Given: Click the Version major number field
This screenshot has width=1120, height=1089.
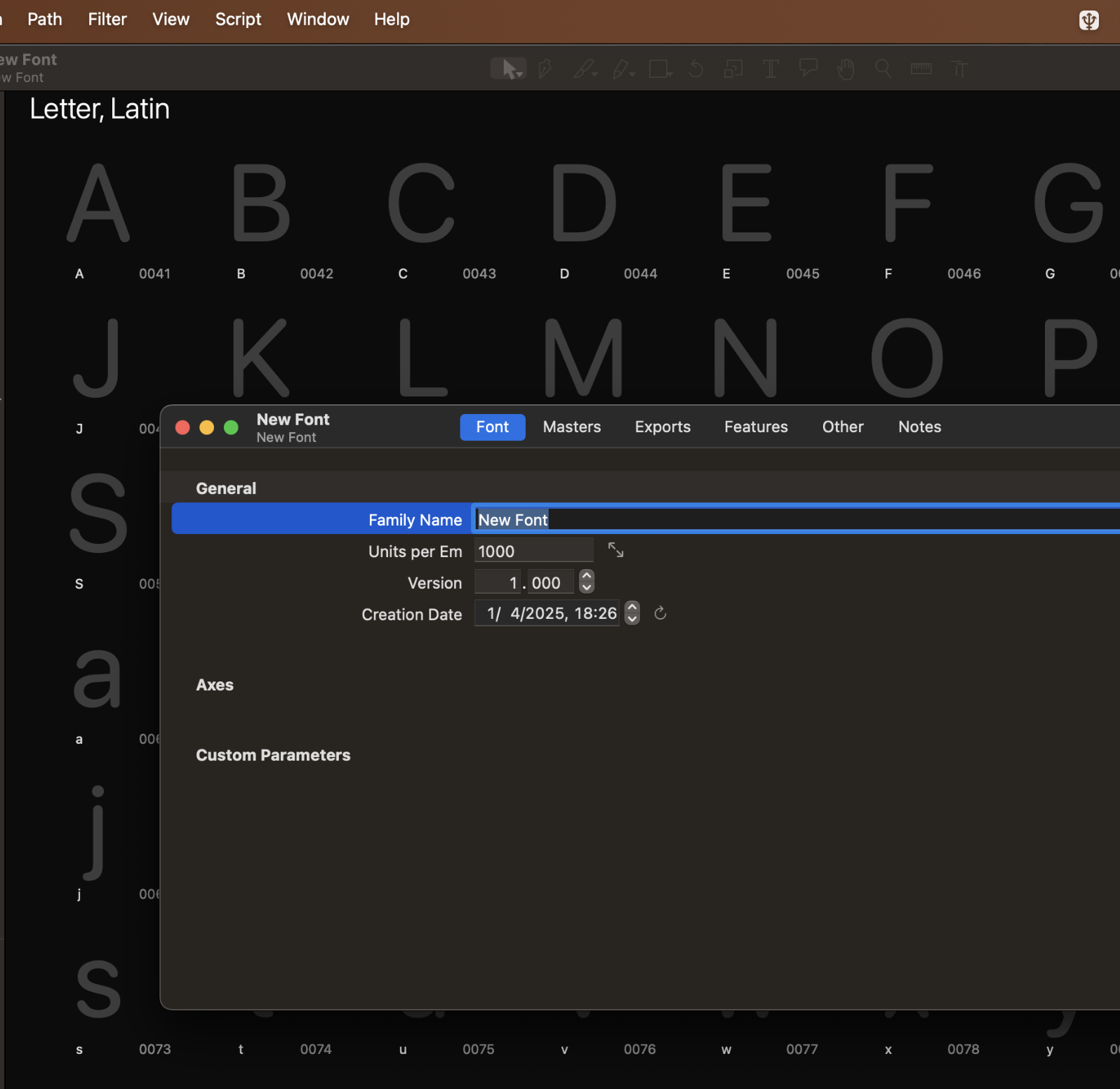Looking at the screenshot, I should [x=498, y=582].
